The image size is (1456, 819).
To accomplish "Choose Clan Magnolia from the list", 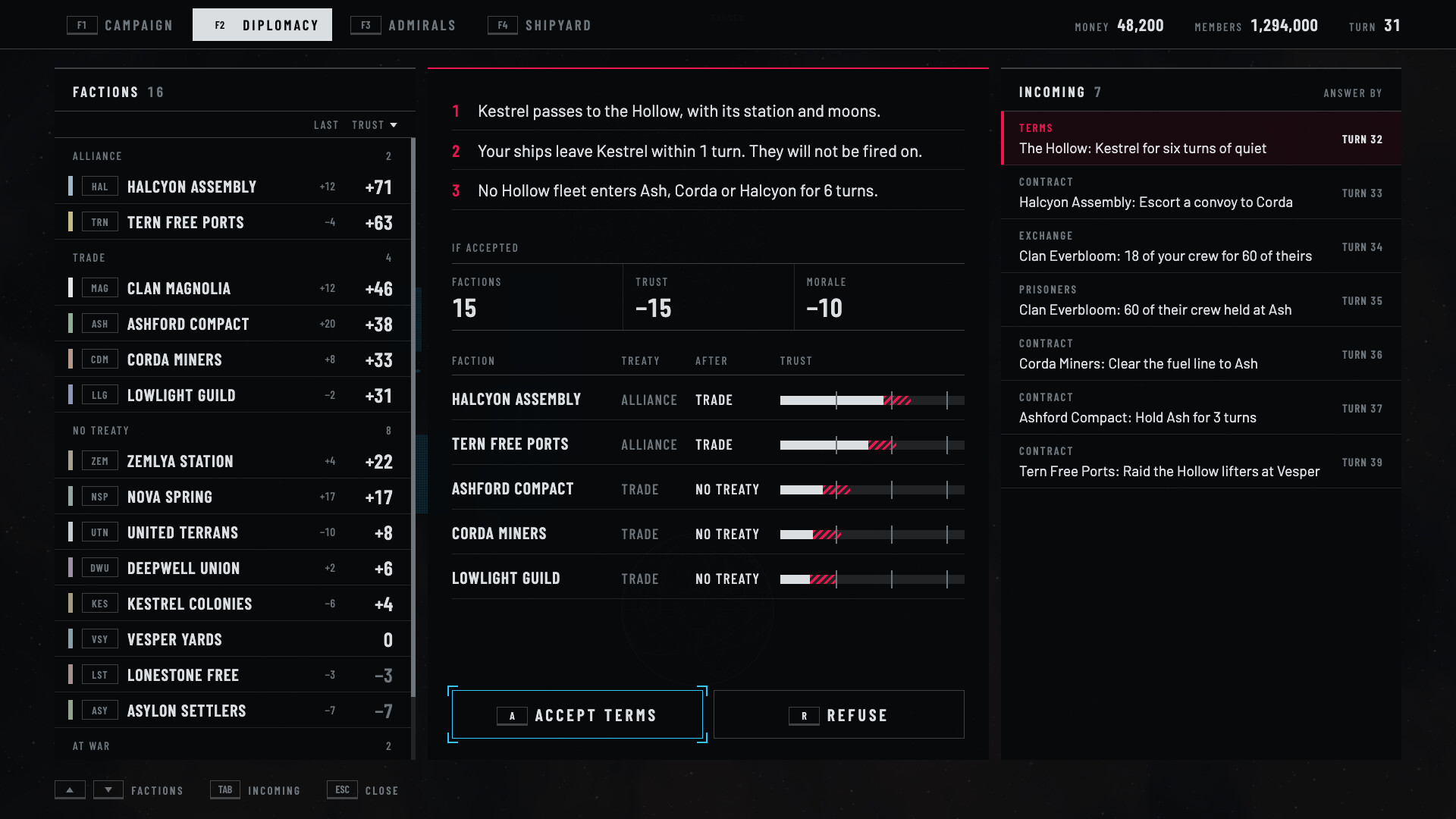I will [232, 288].
